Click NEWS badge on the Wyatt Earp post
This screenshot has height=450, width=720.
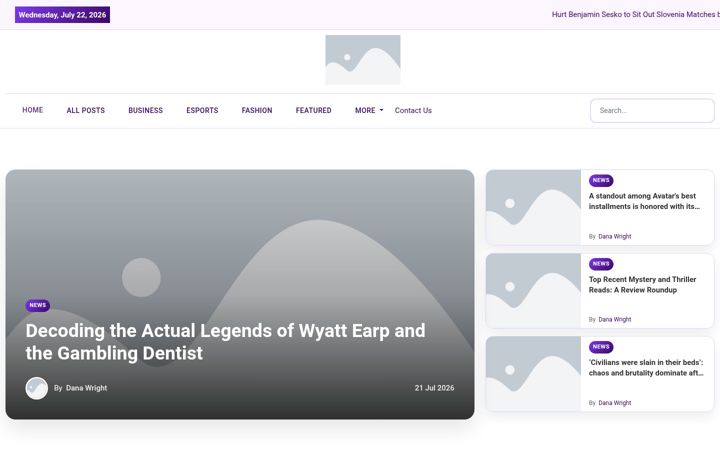tap(38, 305)
